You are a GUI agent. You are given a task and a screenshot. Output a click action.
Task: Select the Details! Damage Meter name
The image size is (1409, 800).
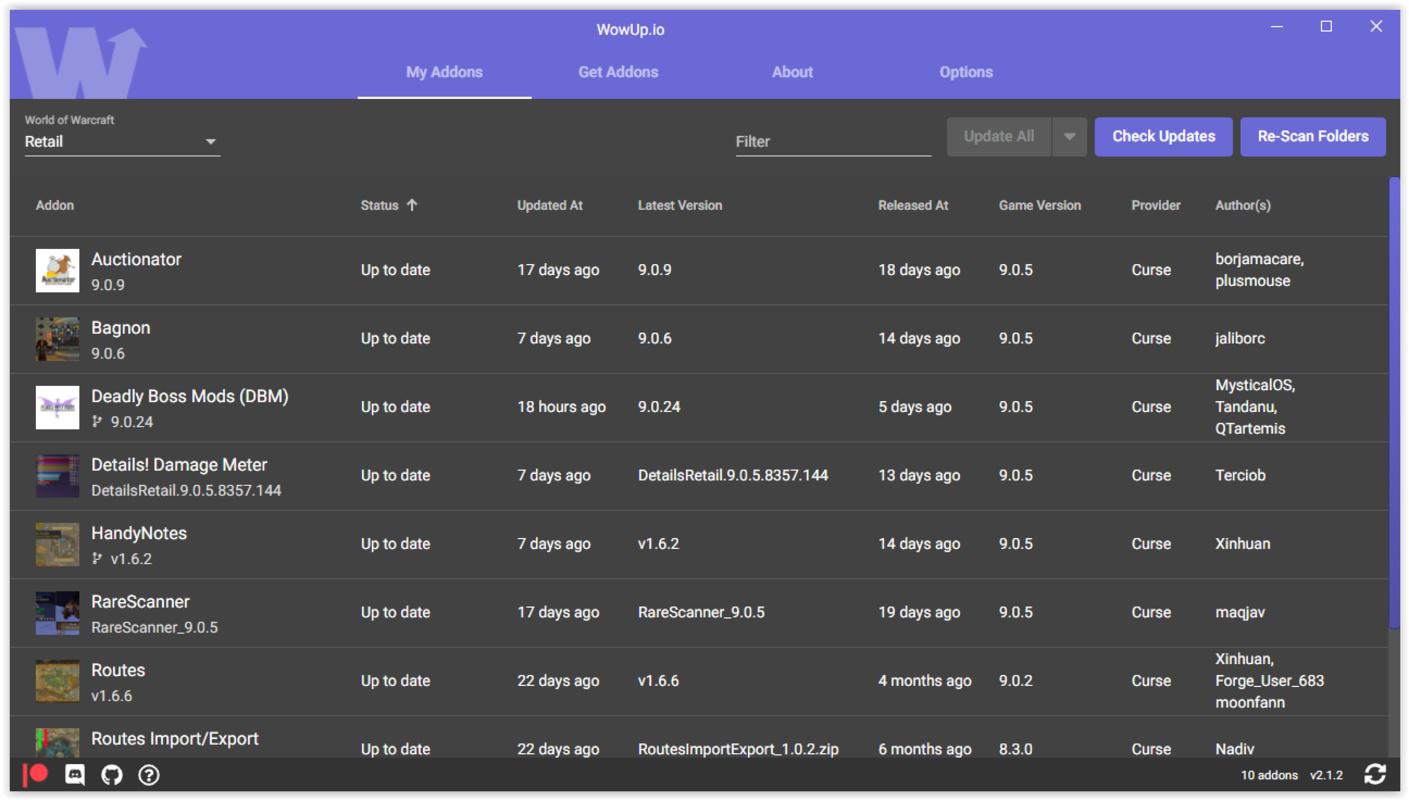[179, 465]
